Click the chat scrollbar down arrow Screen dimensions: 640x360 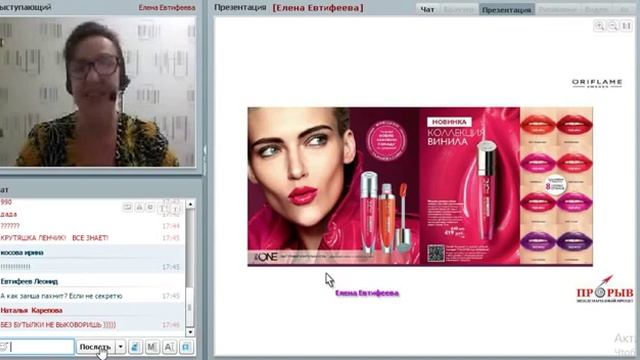[190, 331]
